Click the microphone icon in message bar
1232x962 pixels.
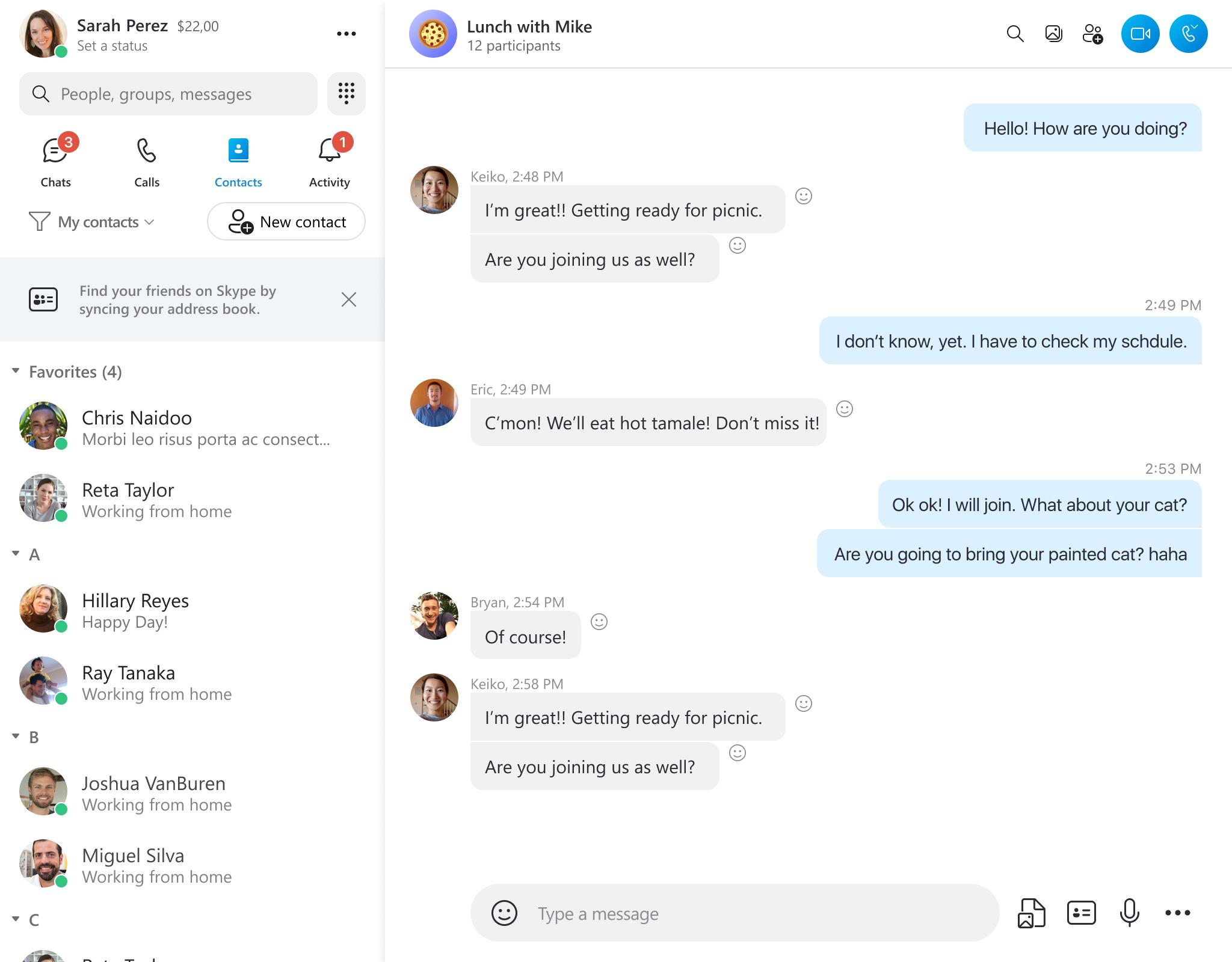1129,912
